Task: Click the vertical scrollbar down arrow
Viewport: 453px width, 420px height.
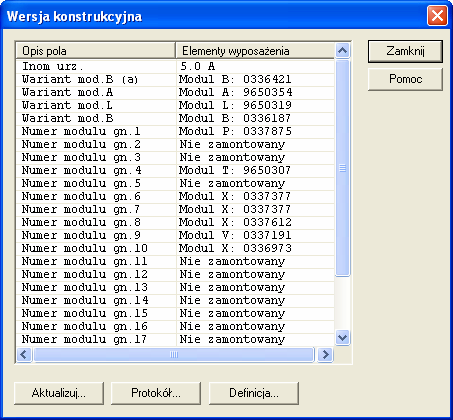Action: click(343, 338)
